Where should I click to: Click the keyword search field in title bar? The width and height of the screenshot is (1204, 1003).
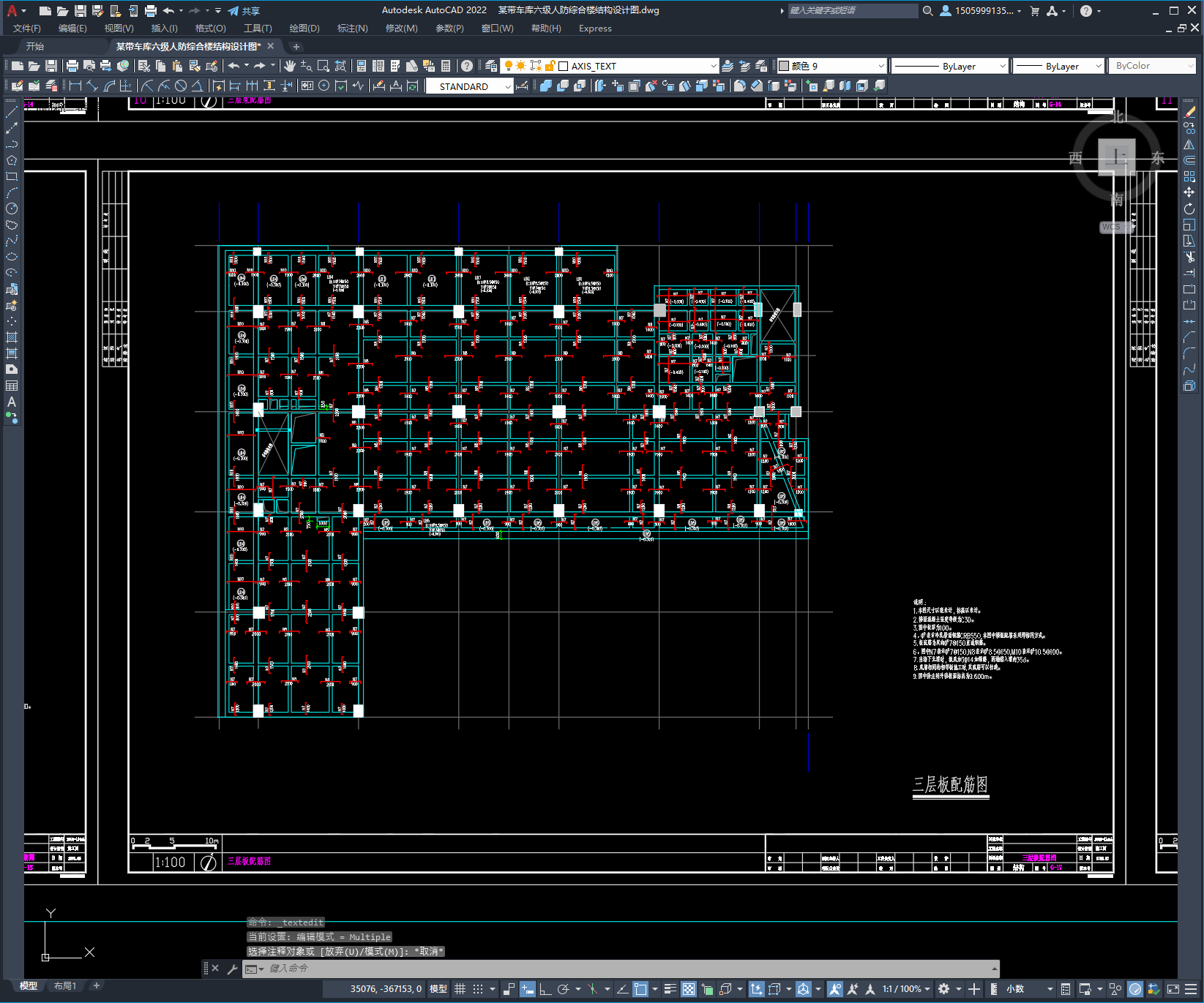[853, 11]
